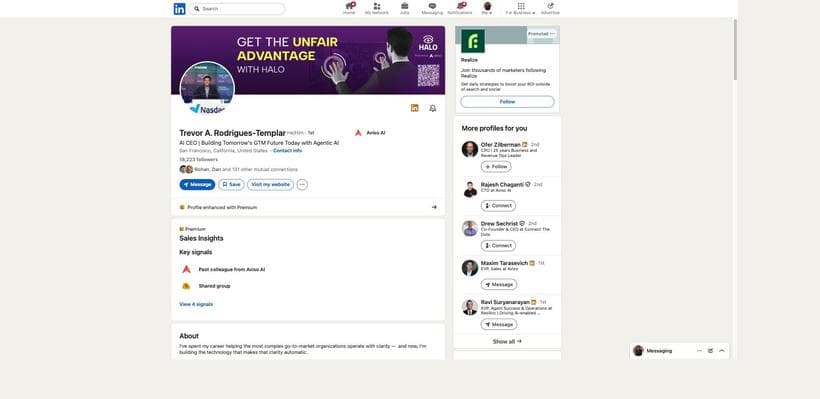
Task: Follow Realize in the promoted card
Action: tap(507, 101)
